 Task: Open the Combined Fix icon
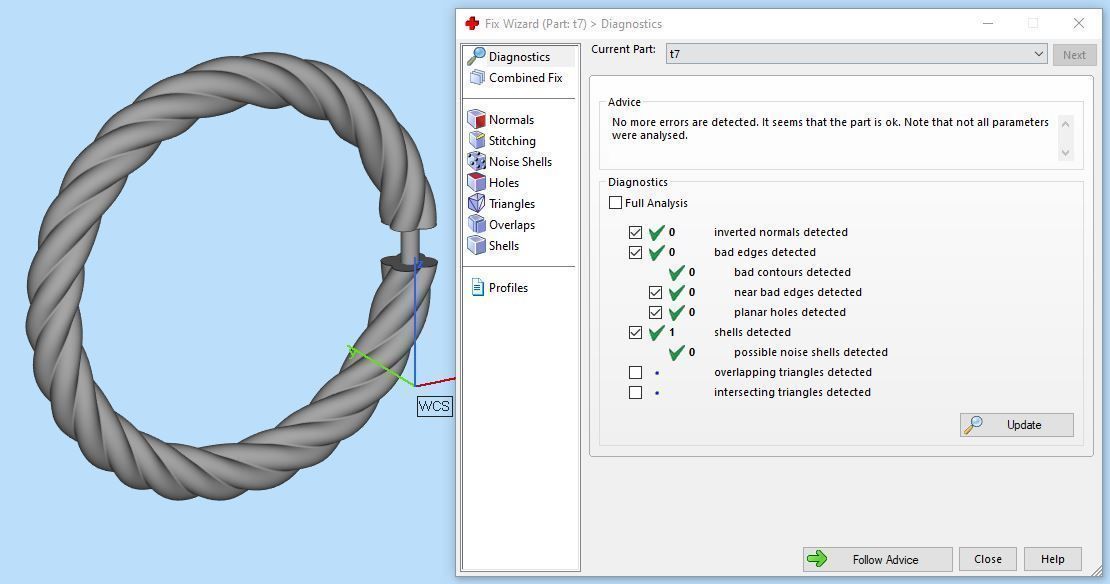coord(477,78)
